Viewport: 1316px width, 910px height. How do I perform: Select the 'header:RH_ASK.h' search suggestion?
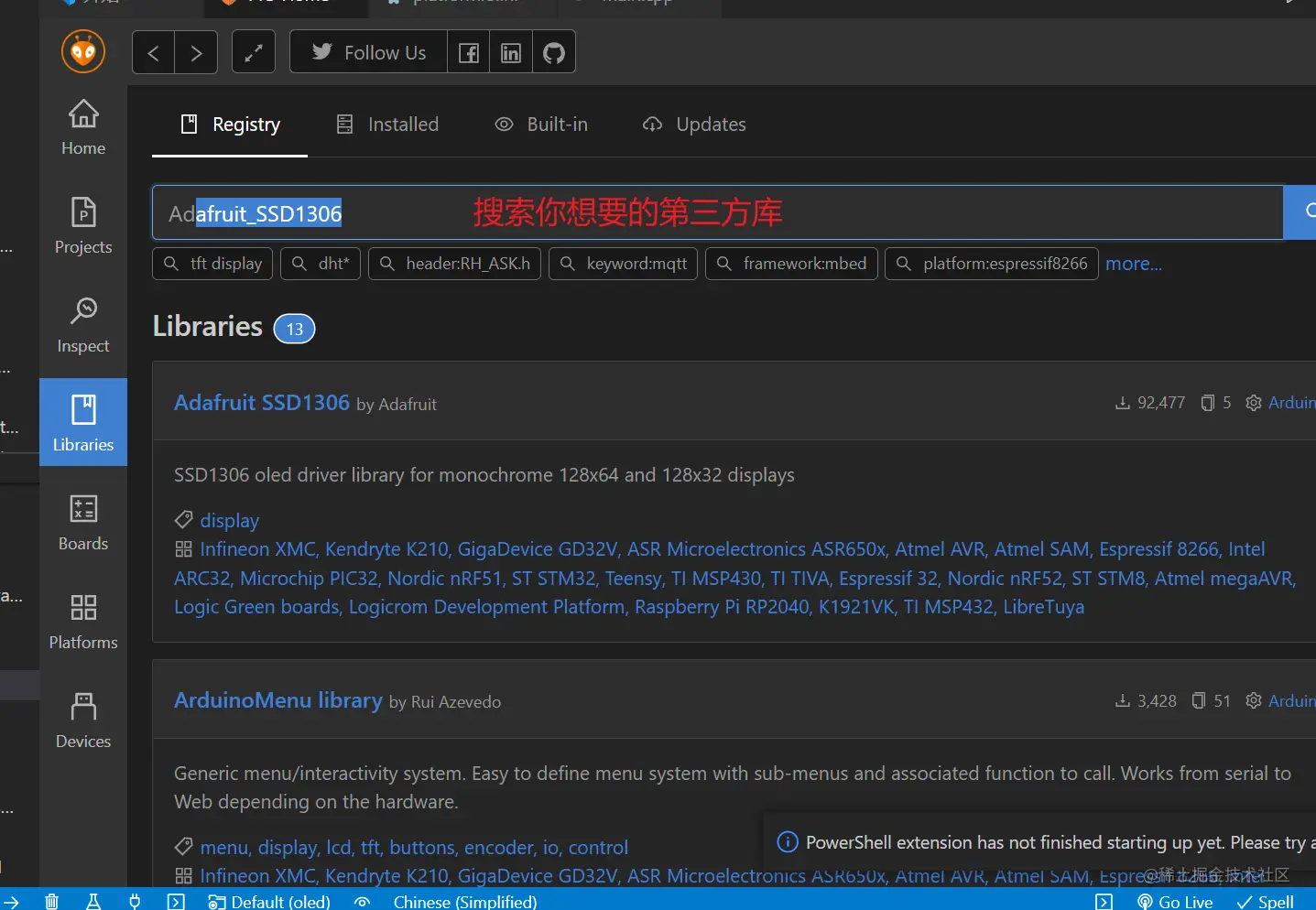[x=454, y=264]
